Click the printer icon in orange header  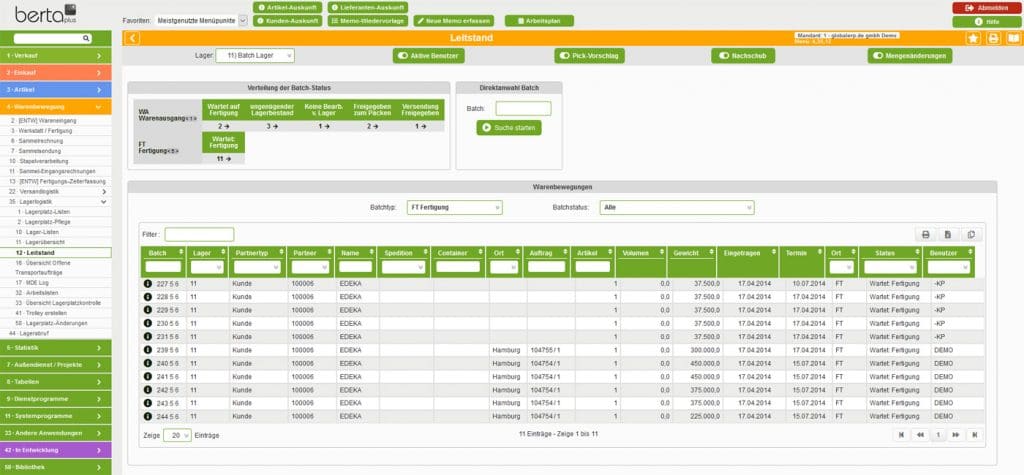(993, 38)
